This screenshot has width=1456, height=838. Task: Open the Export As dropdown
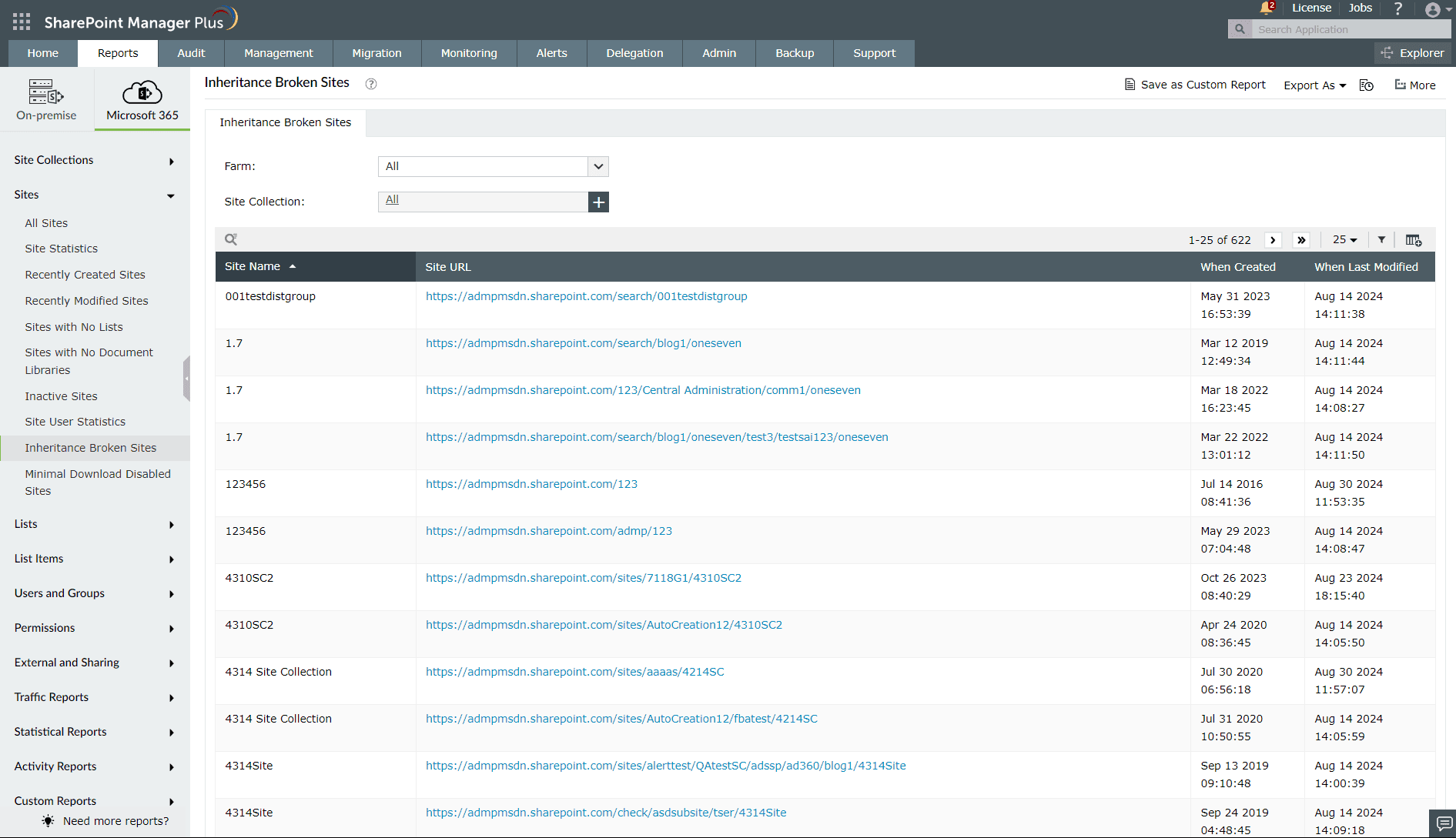pyautogui.click(x=1314, y=85)
